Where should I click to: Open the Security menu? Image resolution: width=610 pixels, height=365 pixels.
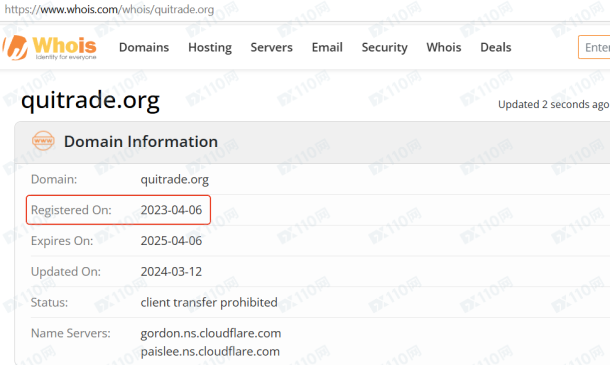385,47
